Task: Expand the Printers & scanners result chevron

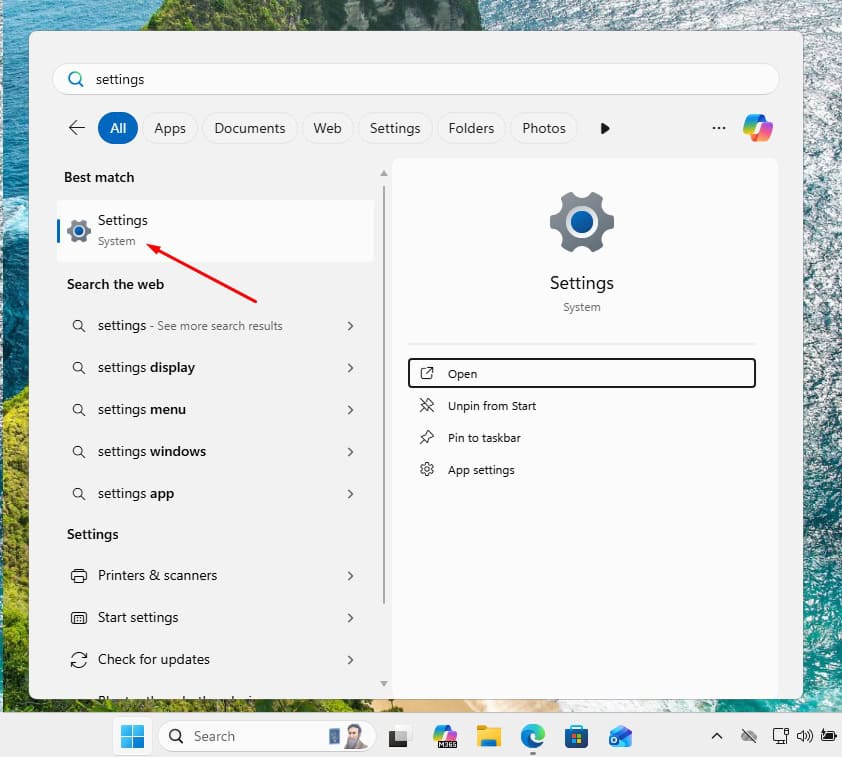Action: pyautogui.click(x=350, y=576)
